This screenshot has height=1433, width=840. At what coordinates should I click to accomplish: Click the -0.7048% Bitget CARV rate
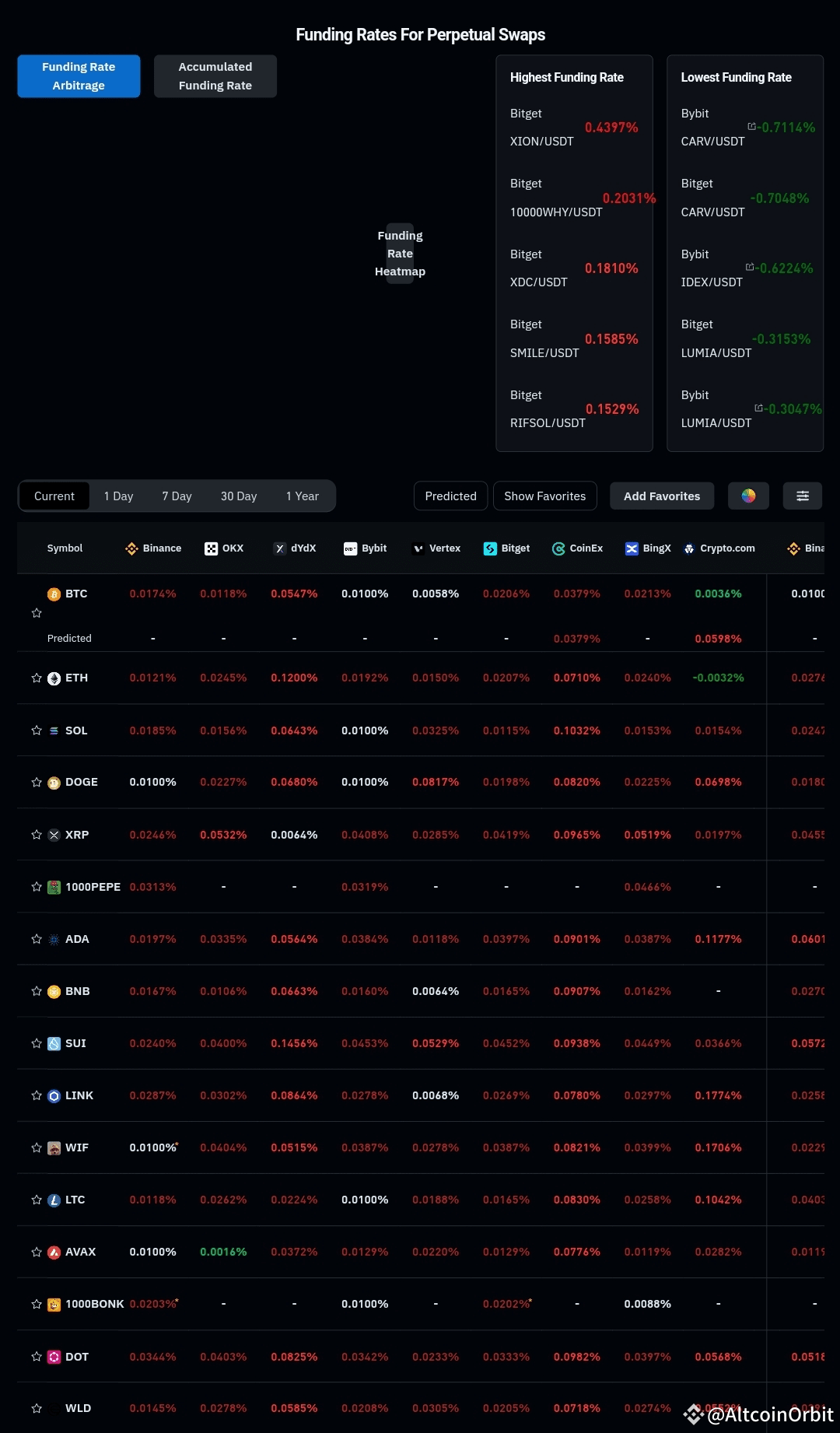[779, 198]
